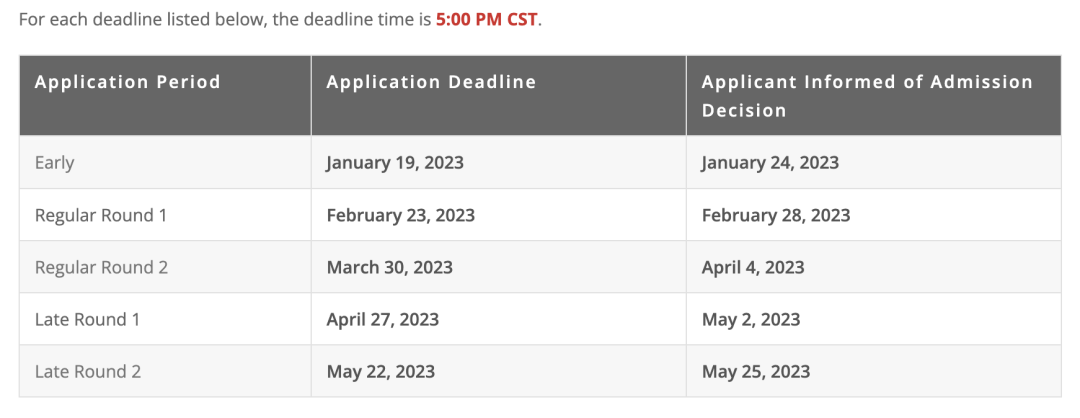Click the April 4, 2023 decision date
1080x418 pixels.
click(753, 267)
